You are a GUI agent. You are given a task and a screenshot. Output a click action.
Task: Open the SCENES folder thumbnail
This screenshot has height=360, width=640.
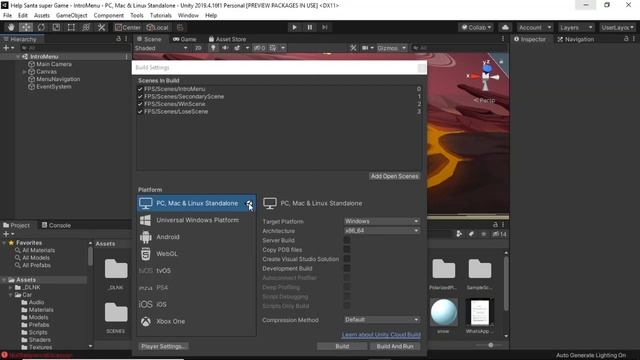pyautogui.click(x=116, y=313)
